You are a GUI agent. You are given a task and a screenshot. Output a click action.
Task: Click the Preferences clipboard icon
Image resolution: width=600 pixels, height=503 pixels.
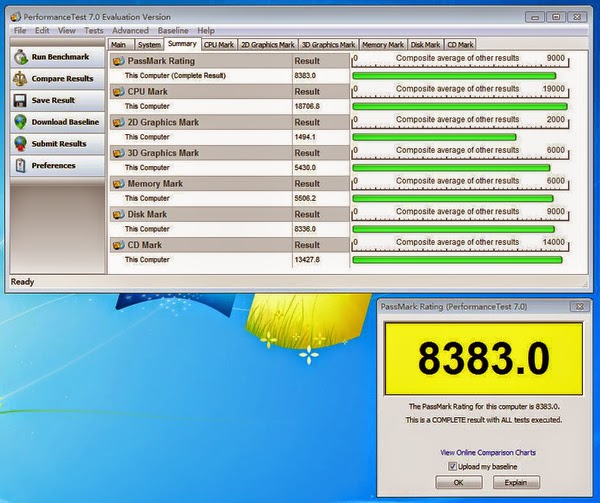tap(20, 166)
